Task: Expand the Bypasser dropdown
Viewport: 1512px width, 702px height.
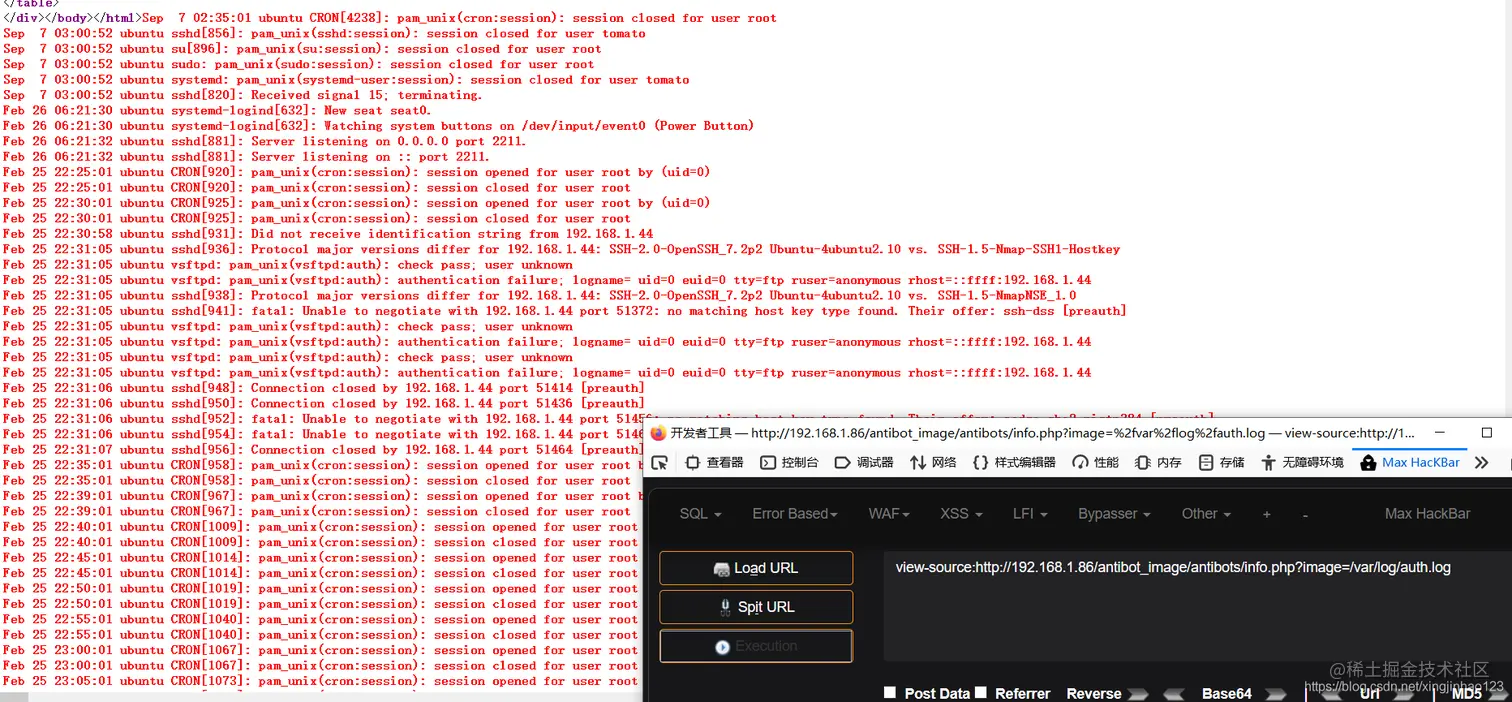Action: [1114, 513]
